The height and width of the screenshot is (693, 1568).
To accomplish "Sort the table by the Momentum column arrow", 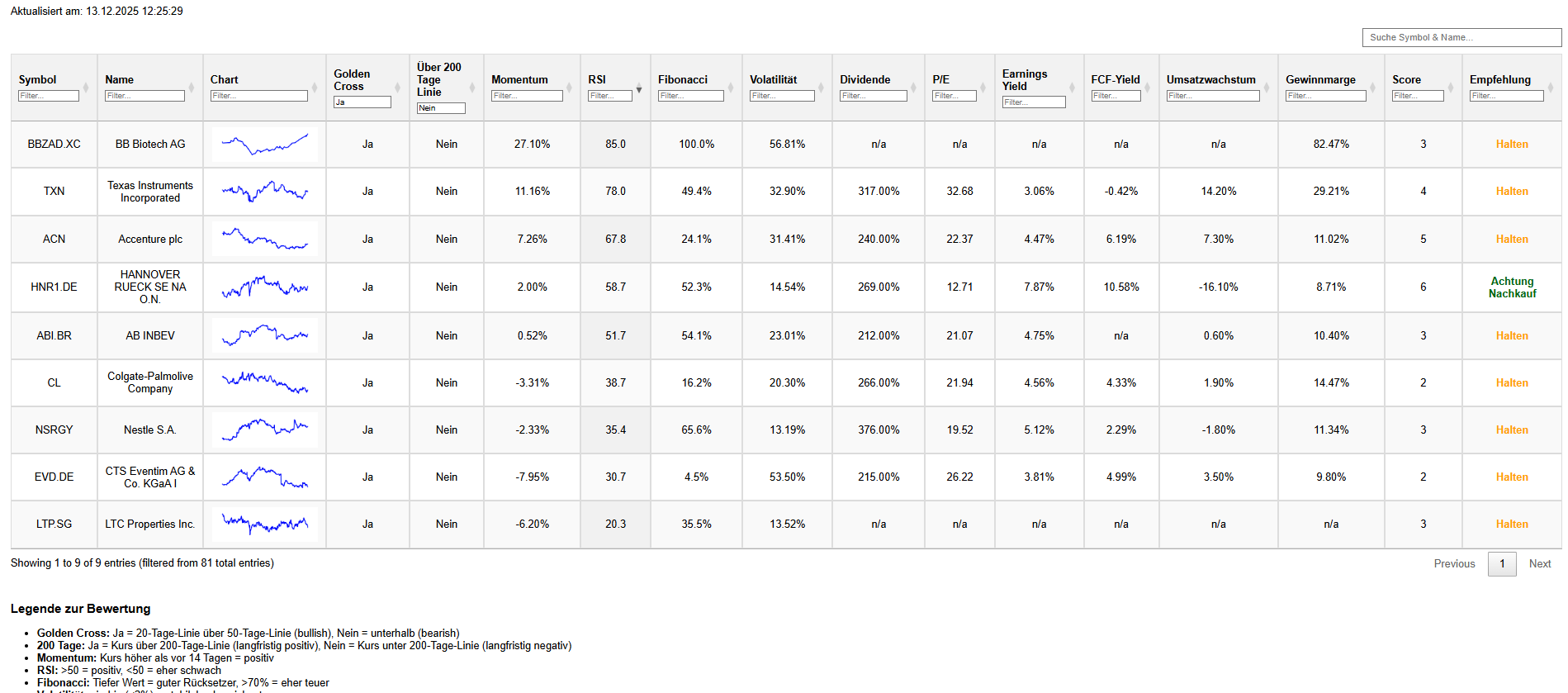I will coord(569,88).
